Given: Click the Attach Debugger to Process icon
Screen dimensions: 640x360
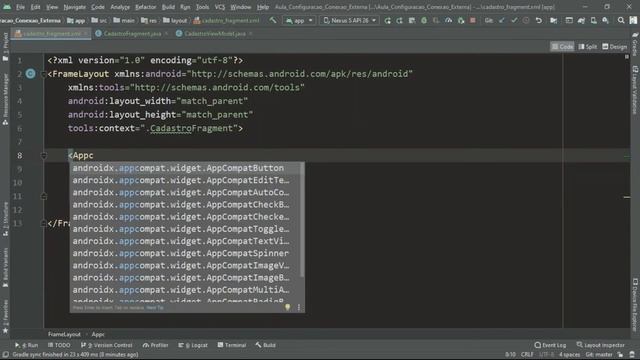Looking at the screenshot, I should pyautogui.click(x=460, y=20).
